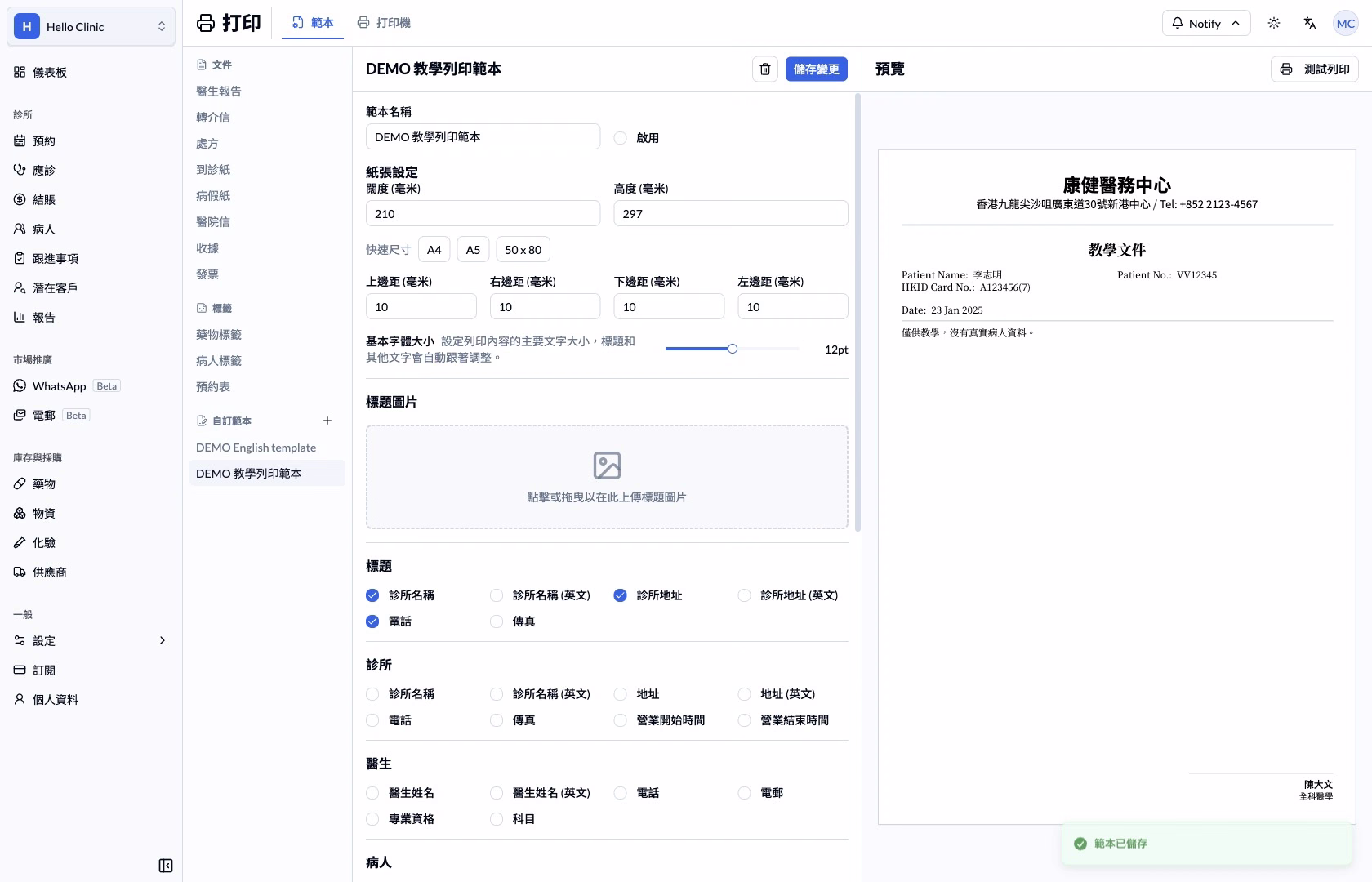Click 儲存變更 save button
The height and width of the screenshot is (882, 1372).
coord(817,69)
